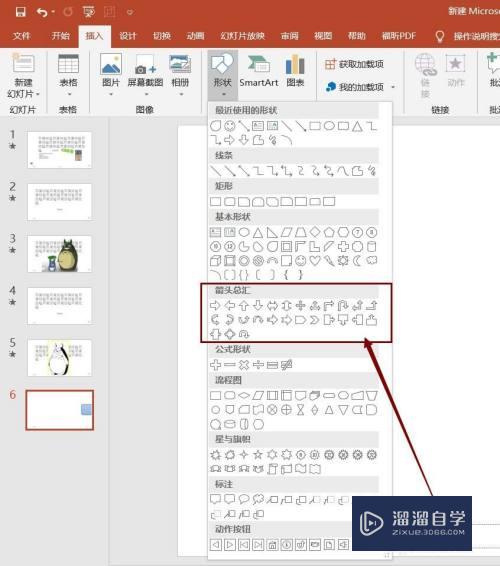Click 获取加载项 button
Screen dimensions: 500x566
pos(354,64)
